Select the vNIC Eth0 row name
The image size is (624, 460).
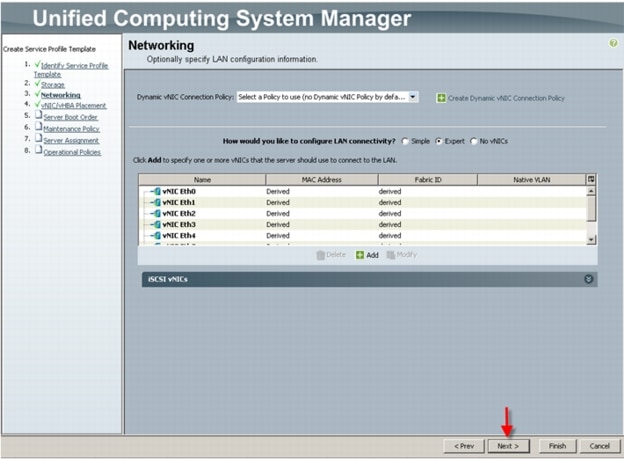(x=179, y=191)
